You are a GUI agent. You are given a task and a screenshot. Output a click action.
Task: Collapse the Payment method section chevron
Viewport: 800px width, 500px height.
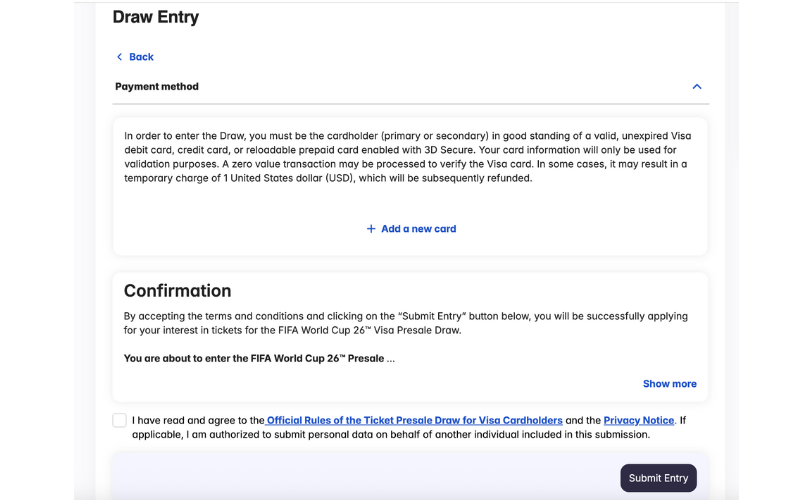click(696, 87)
